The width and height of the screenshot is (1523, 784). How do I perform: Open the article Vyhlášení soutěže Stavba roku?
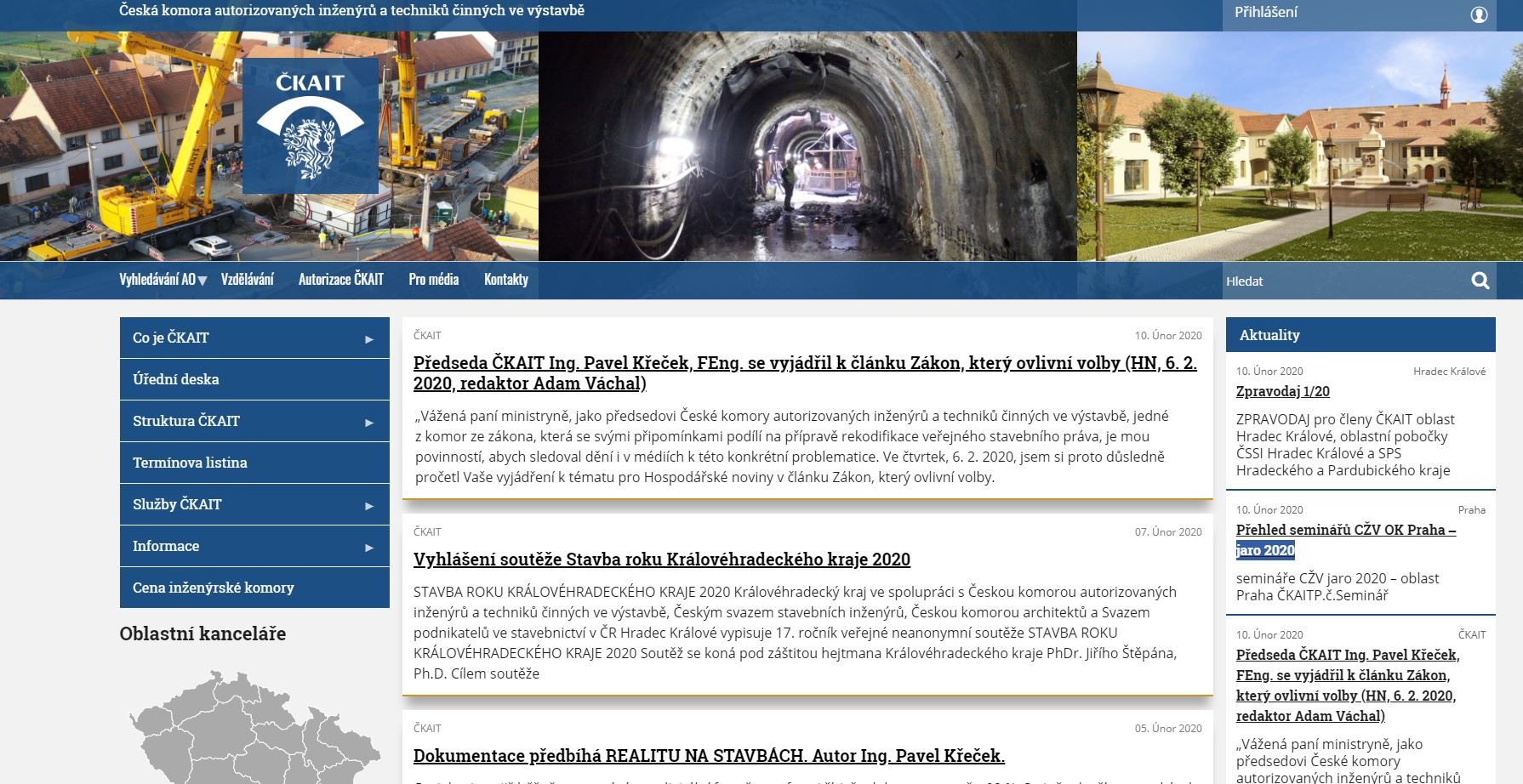coord(662,560)
